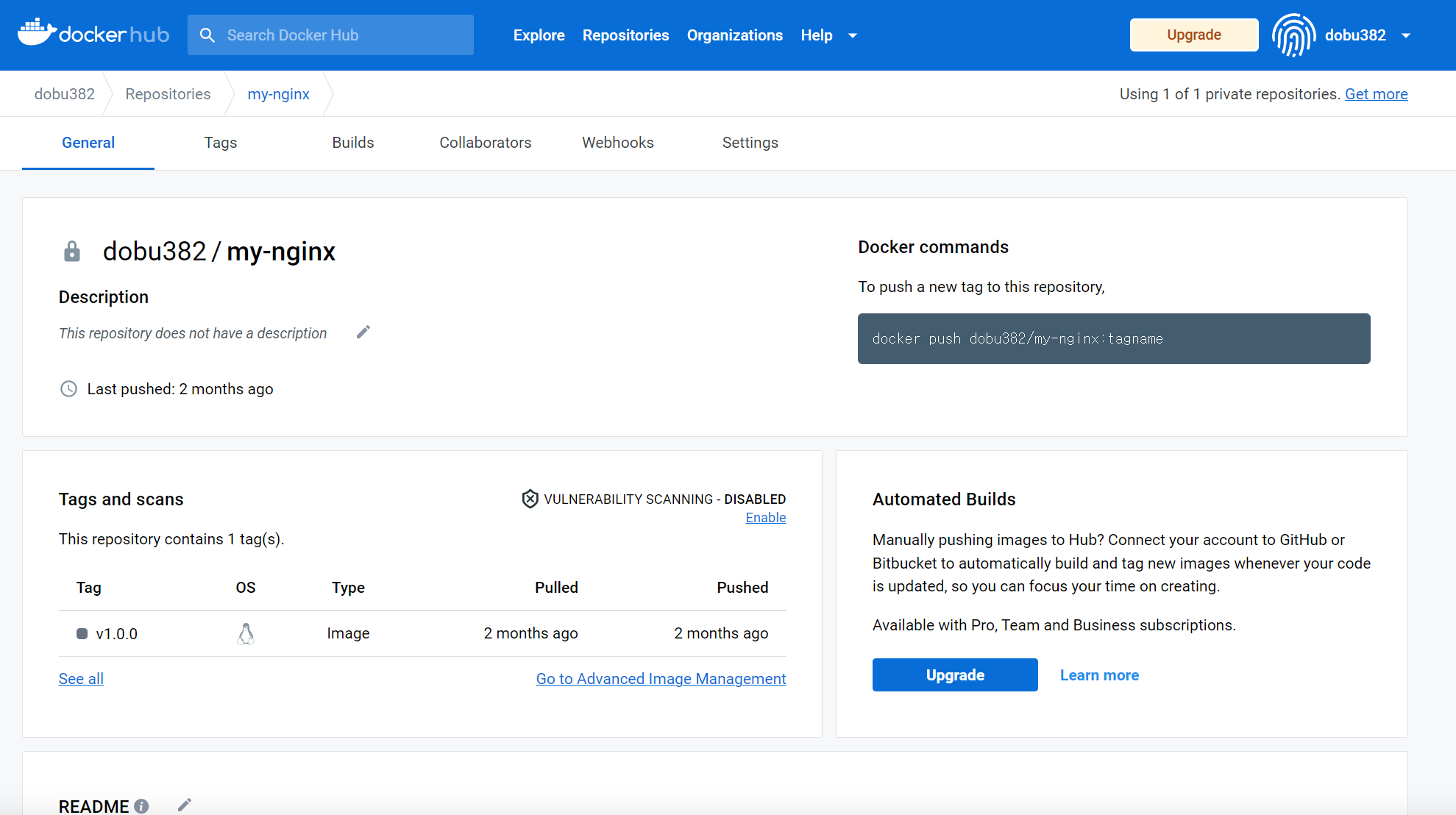This screenshot has height=815, width=1456.
Task: Open the Help menu
Action: click(817, 35)
